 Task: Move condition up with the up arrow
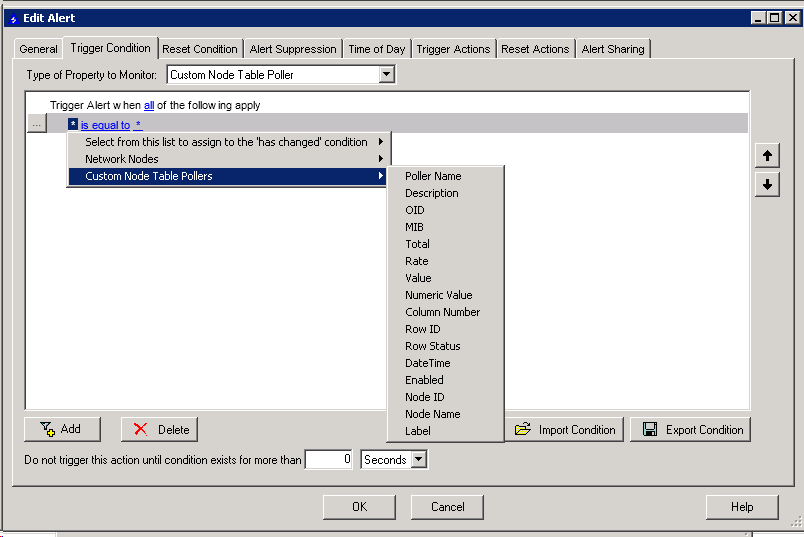[x=767, y=155]
